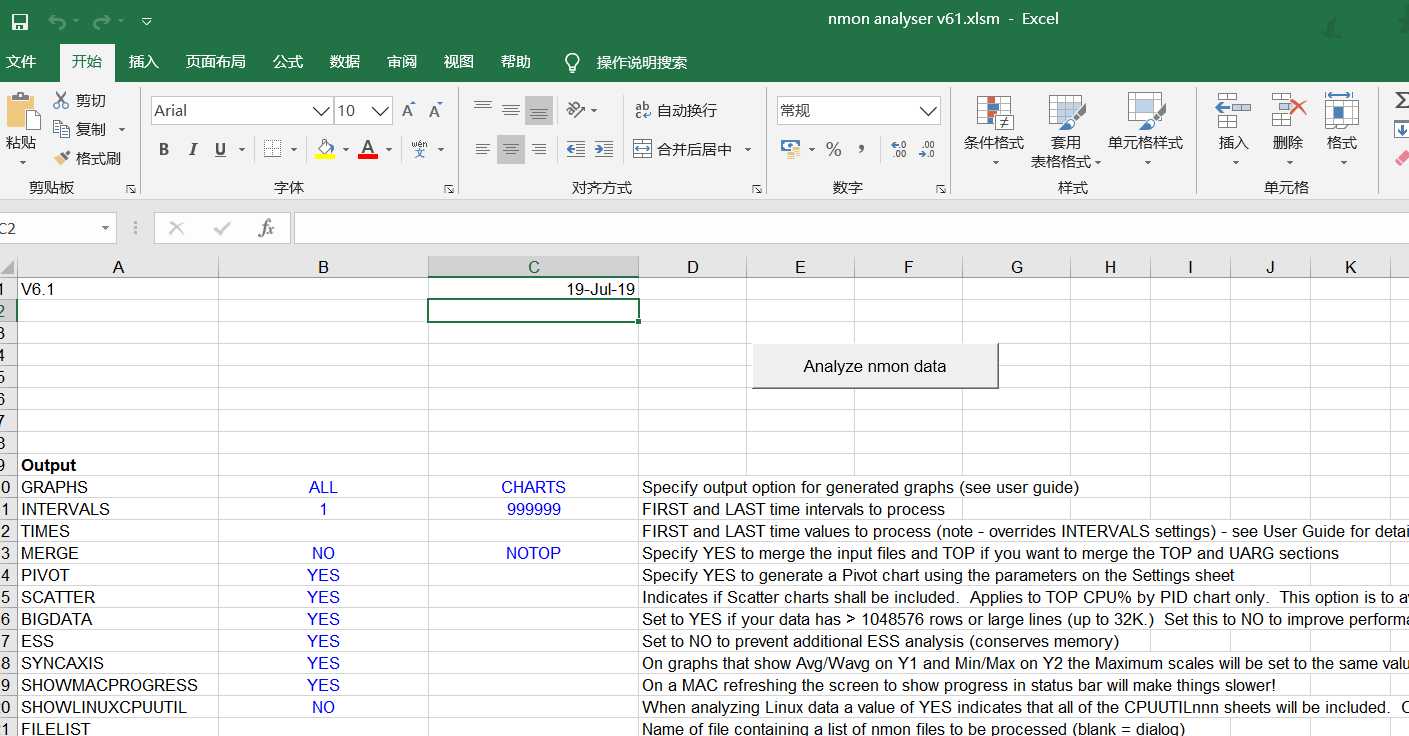Click Increase Font Size icon
Image resolution: width=1409 pixels, height=736 pixels.
[x=408, y=111]
